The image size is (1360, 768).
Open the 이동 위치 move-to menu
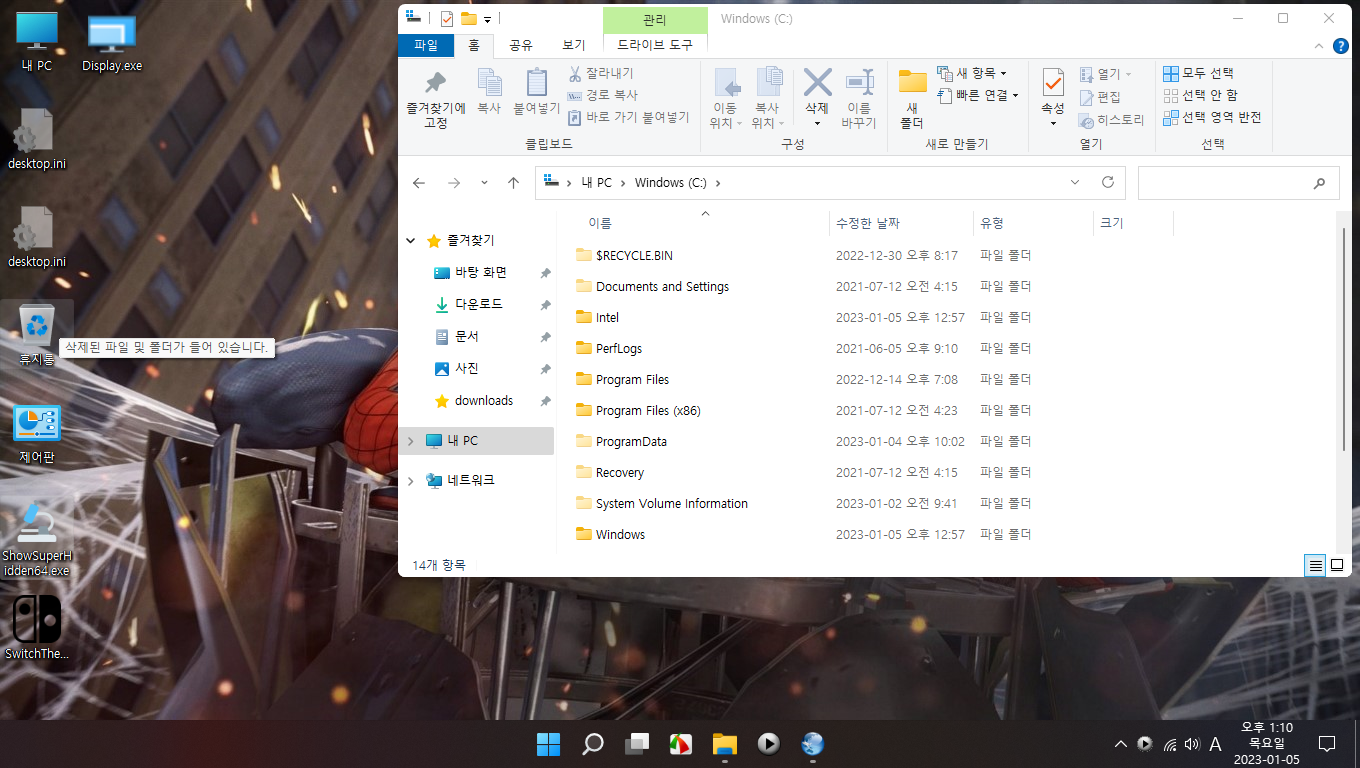725,98
